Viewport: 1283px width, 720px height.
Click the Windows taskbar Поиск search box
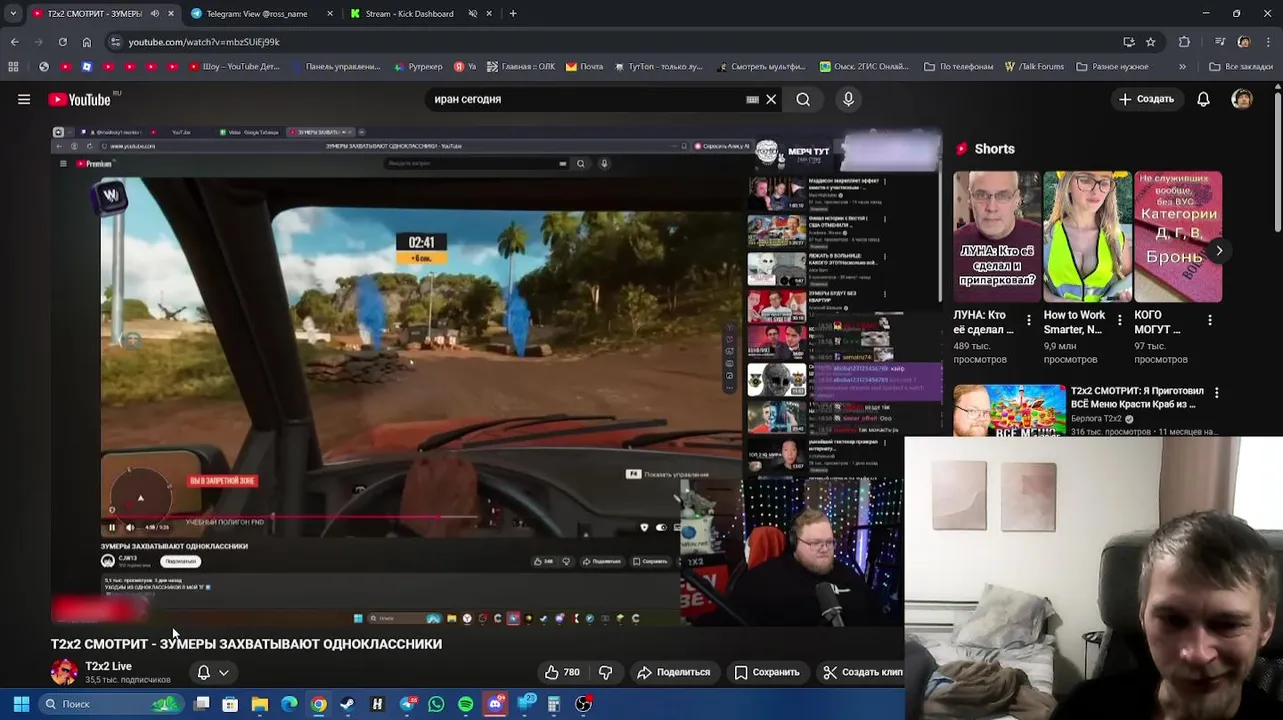111,704
